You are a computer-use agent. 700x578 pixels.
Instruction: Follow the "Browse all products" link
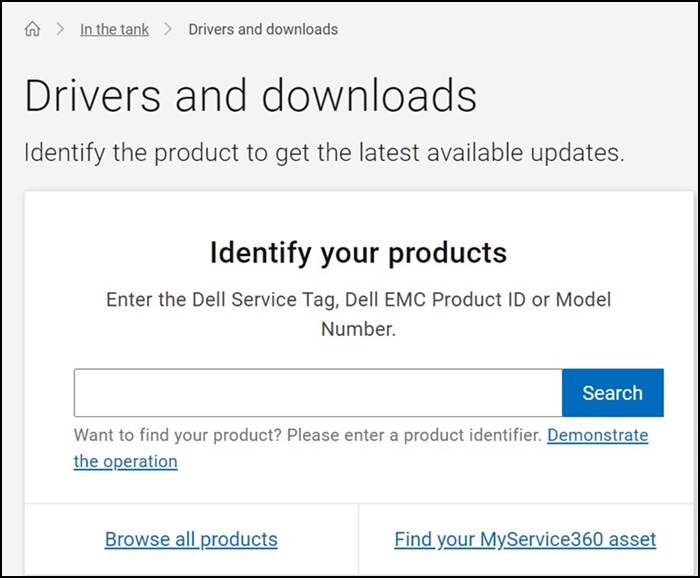[191, 540]
